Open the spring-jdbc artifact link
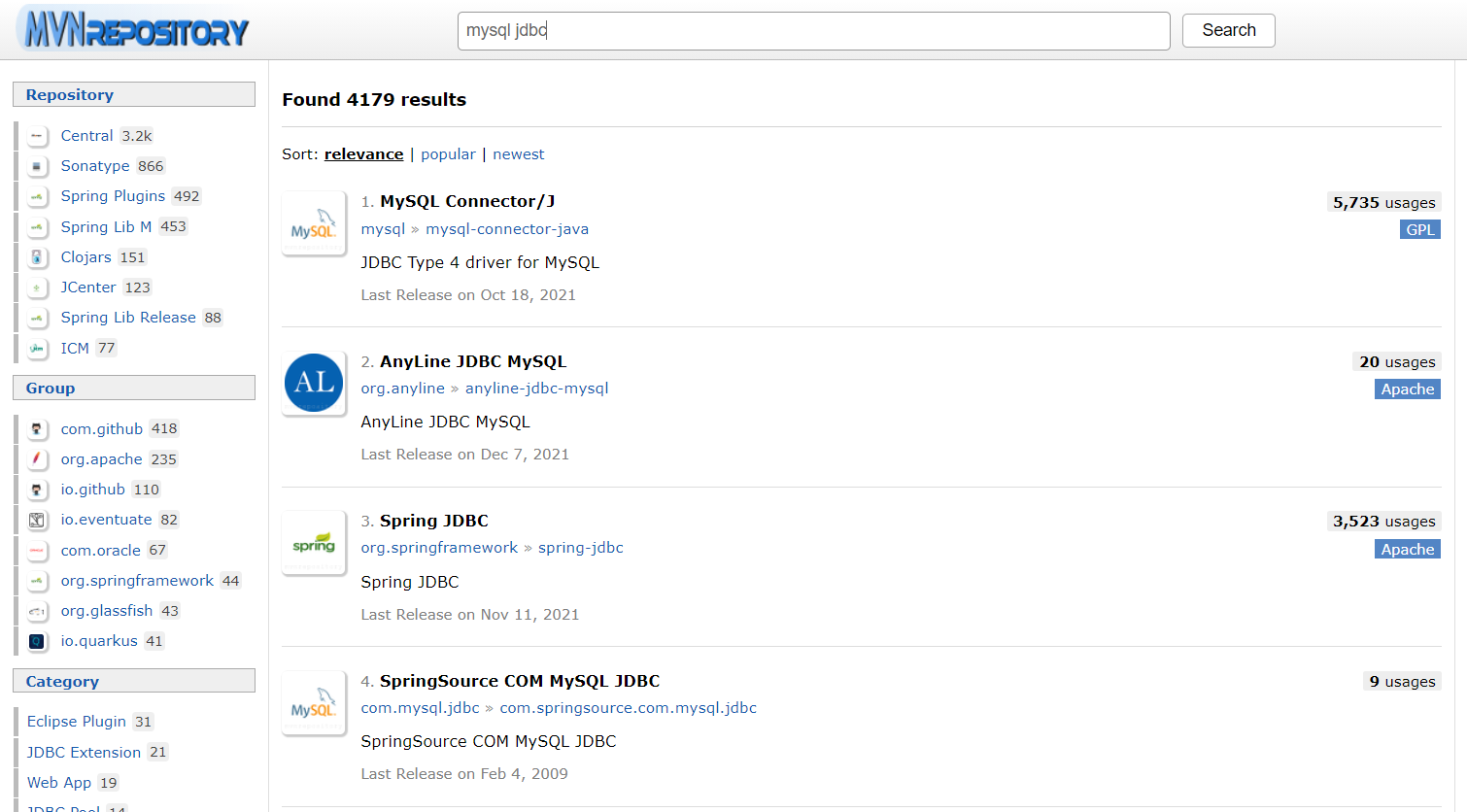 581,548
